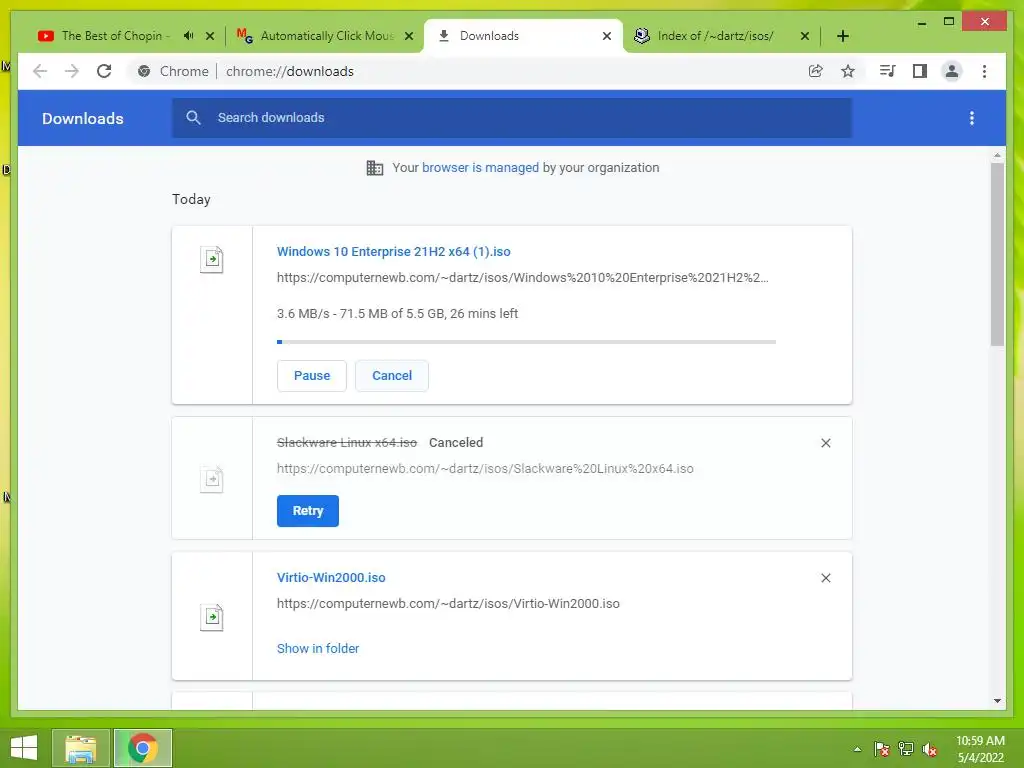Click the chrome://downloads address bar
1024x768 pixels.
[289, 71]
